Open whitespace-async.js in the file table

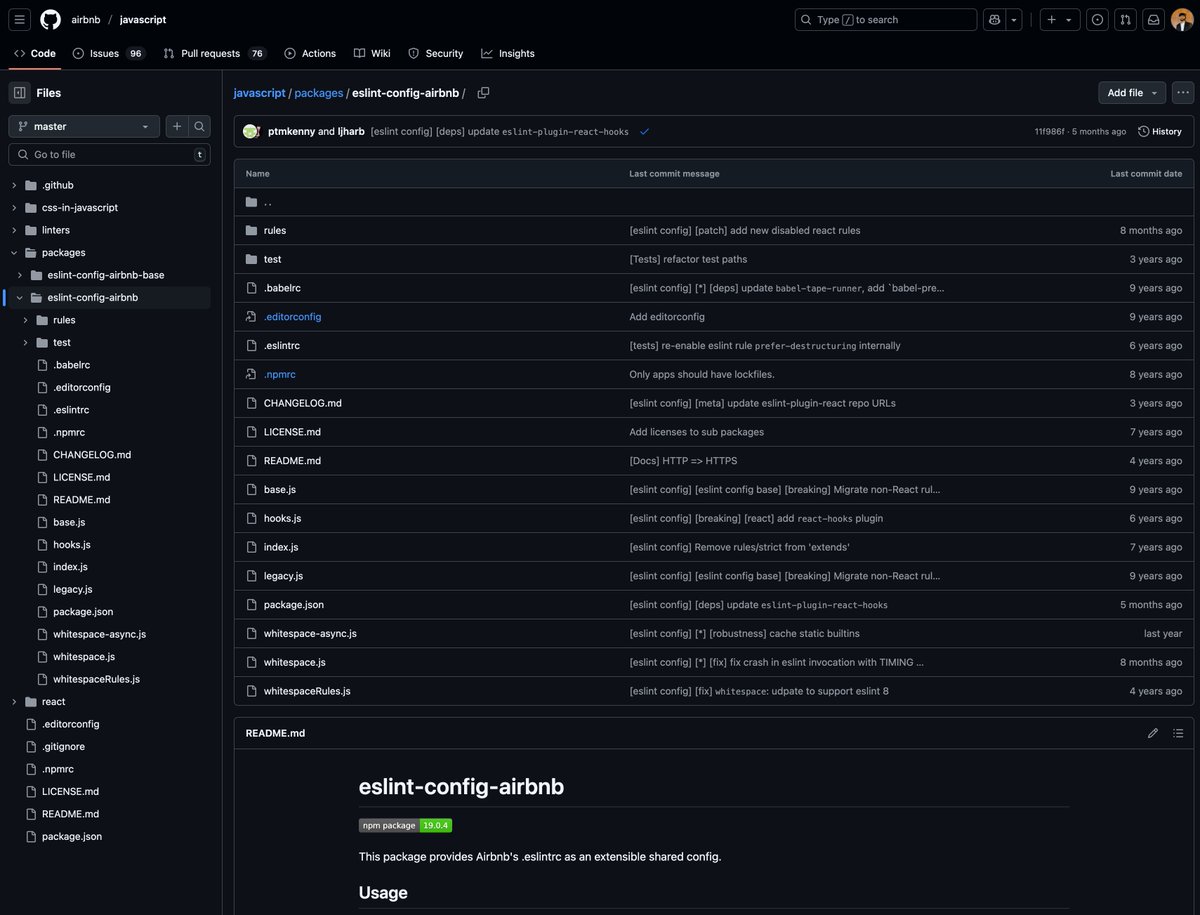(x=310, y=634)
